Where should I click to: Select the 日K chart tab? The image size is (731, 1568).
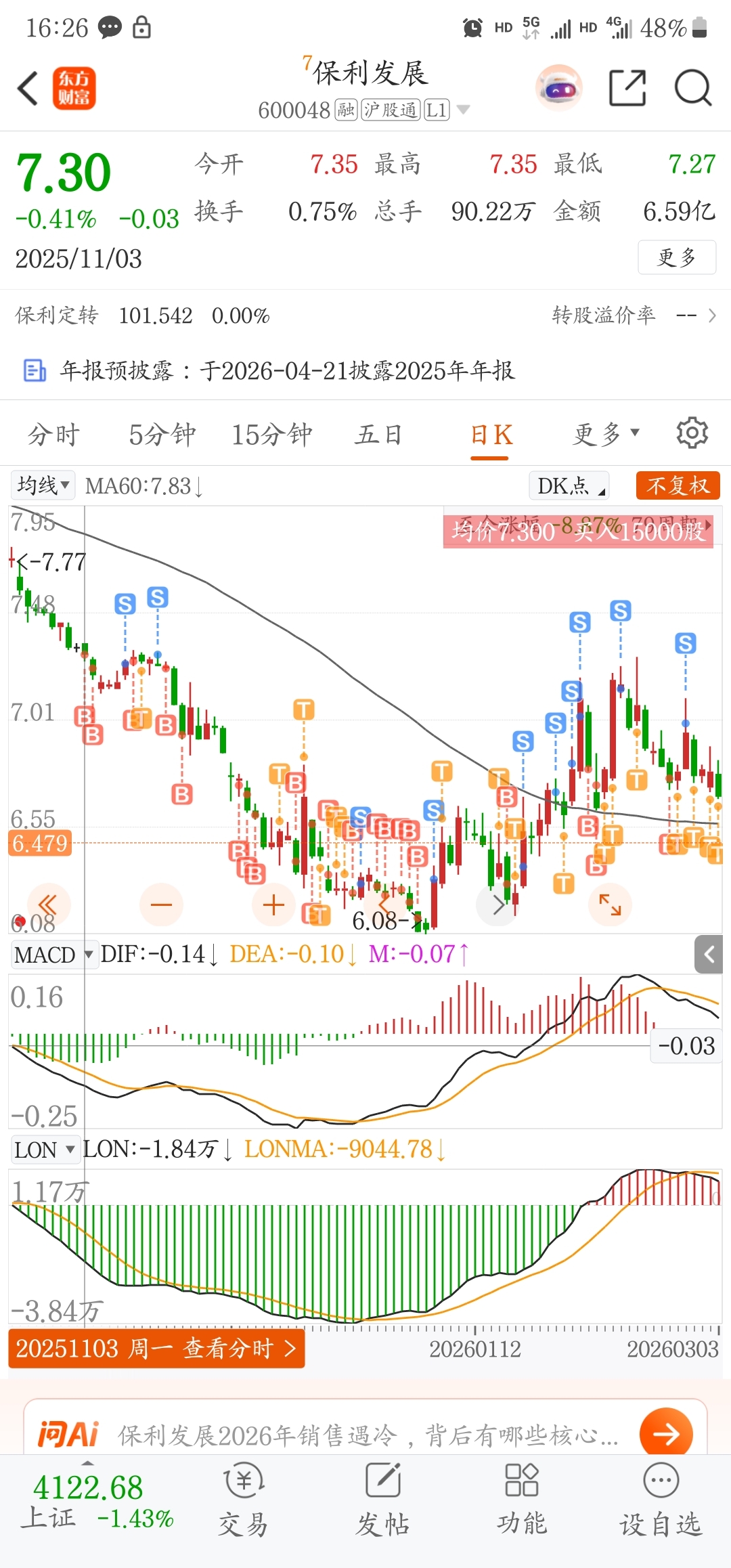pyautogui.click(x=491, y=434)
